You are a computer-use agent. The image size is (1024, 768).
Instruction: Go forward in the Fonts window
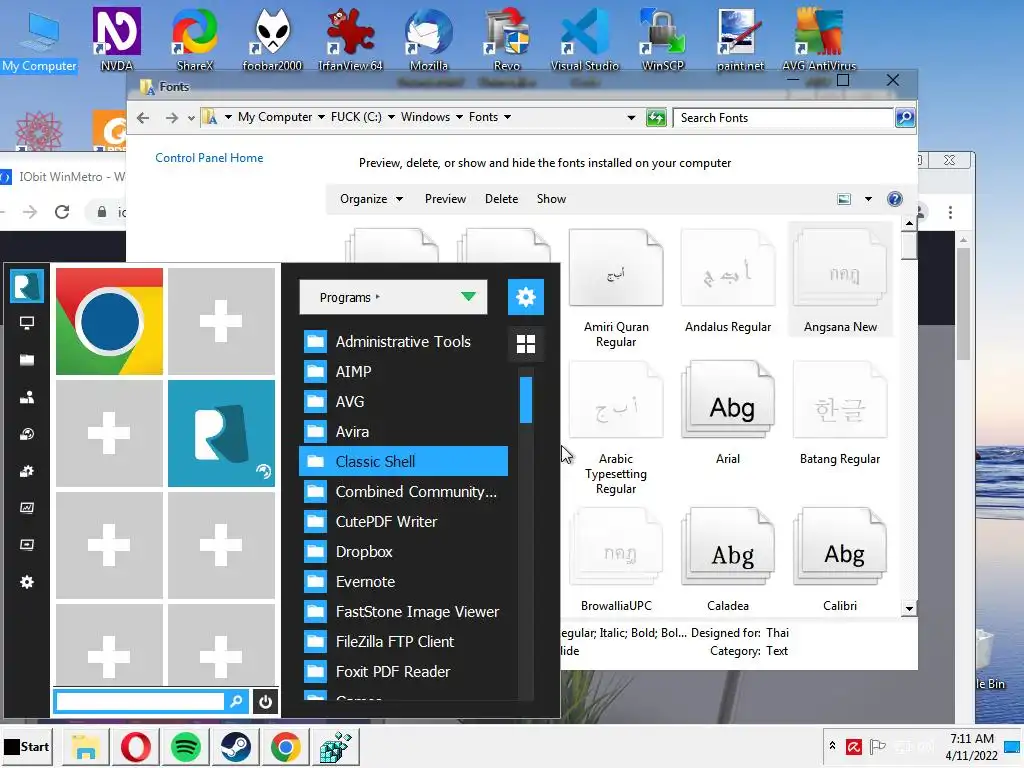[x=171, y=118]
